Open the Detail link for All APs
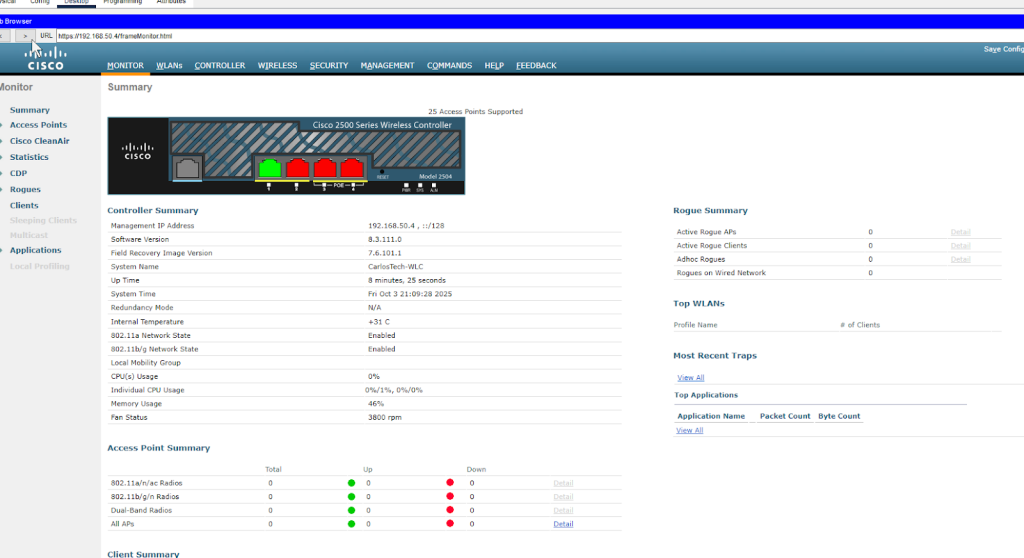Screen dimensions: 1024x558 tap(563, 524)
